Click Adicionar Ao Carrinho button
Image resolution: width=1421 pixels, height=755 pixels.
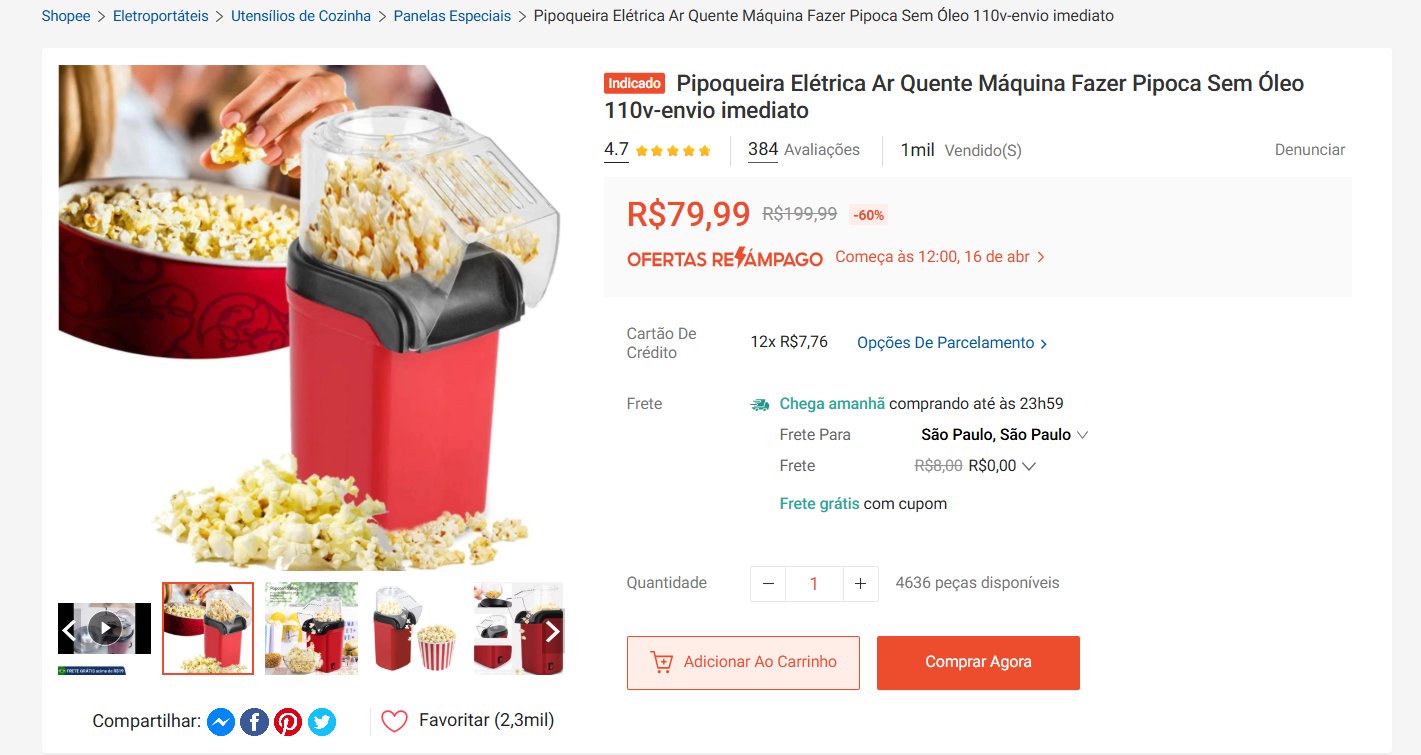[743, 663]
